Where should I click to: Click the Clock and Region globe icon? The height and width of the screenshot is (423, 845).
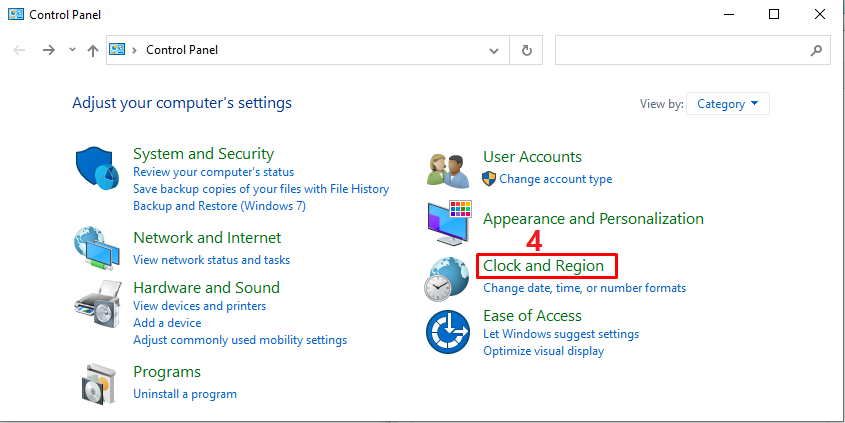pos(447,278)
